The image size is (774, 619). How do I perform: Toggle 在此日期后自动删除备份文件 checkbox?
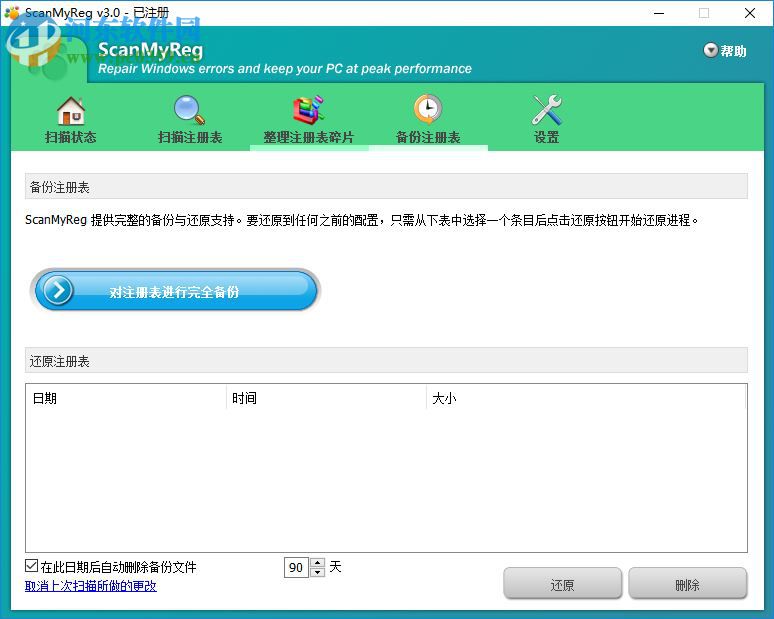click(32, 566)
